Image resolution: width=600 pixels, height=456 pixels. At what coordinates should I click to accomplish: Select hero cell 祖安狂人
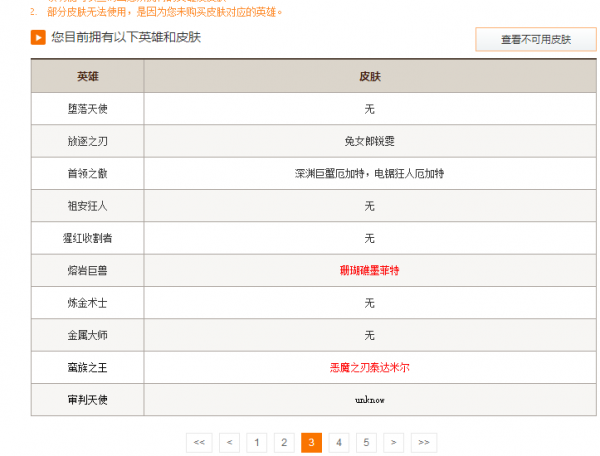pyautogui.click(x=88, y=206)
